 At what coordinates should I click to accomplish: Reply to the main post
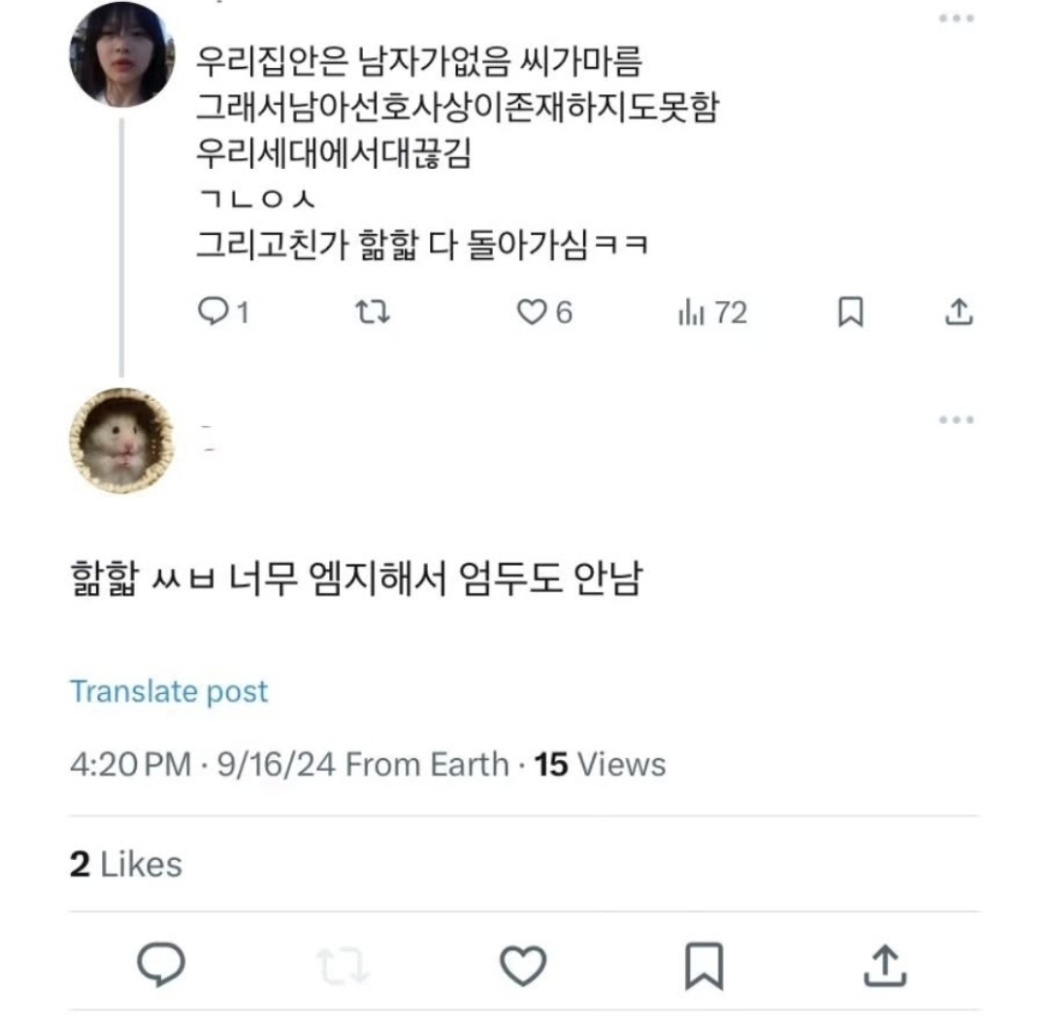coord(159,963)
